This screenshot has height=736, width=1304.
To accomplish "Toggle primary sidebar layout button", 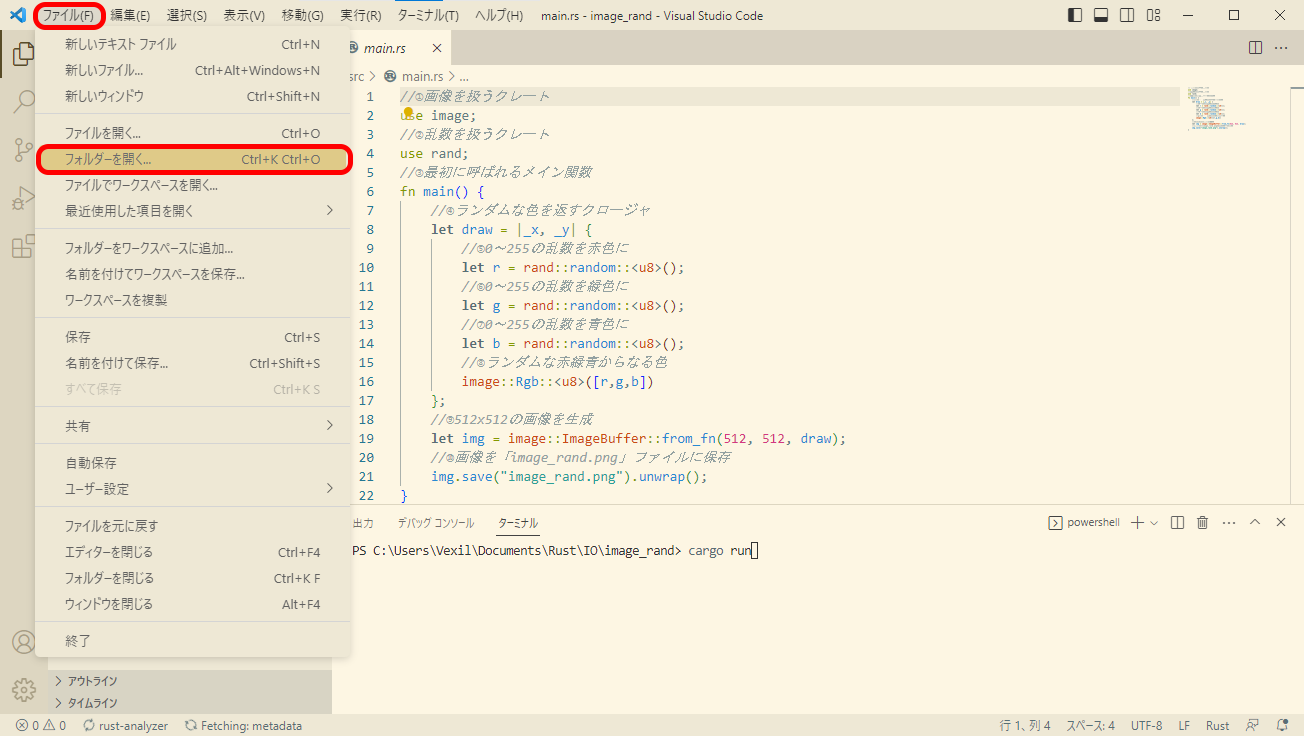I will click(1075, 15).
